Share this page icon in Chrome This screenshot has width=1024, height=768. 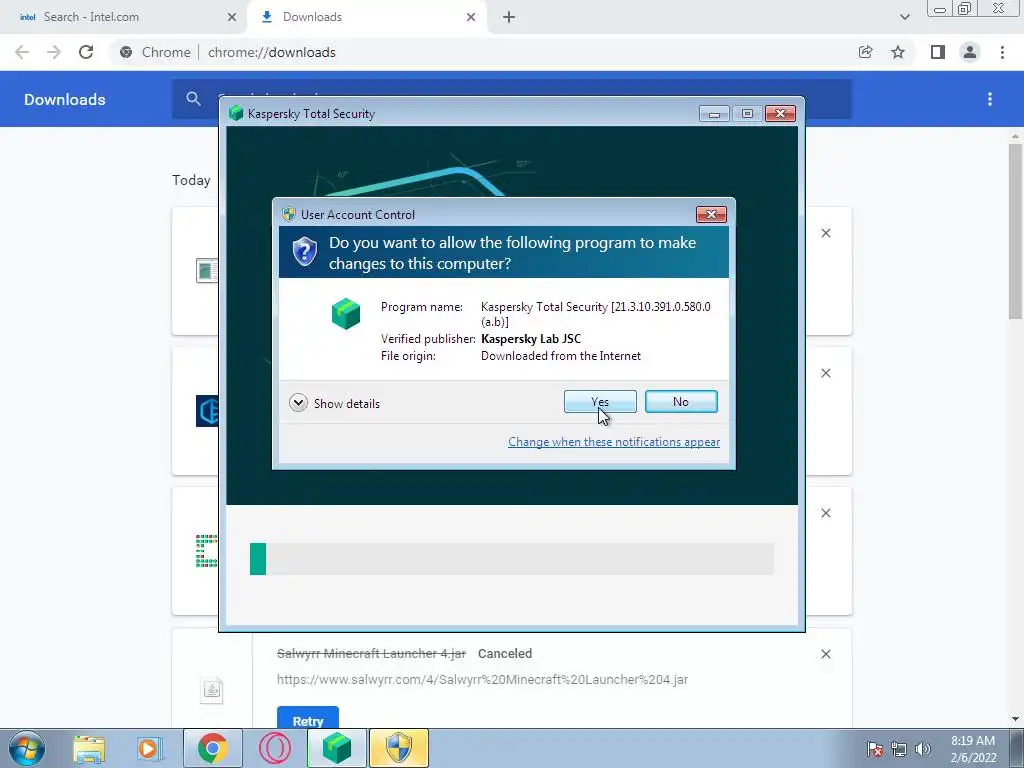point(865,52)
